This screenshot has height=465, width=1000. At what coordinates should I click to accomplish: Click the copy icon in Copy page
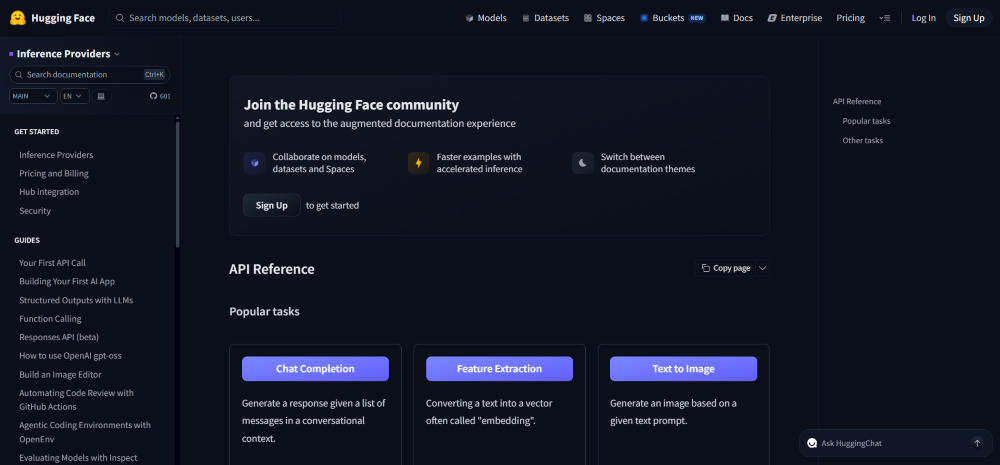click(705, 268)
